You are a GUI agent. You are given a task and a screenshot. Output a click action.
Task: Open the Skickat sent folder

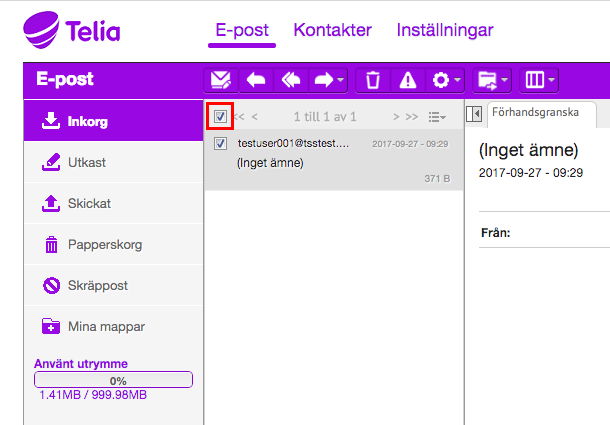113,203
